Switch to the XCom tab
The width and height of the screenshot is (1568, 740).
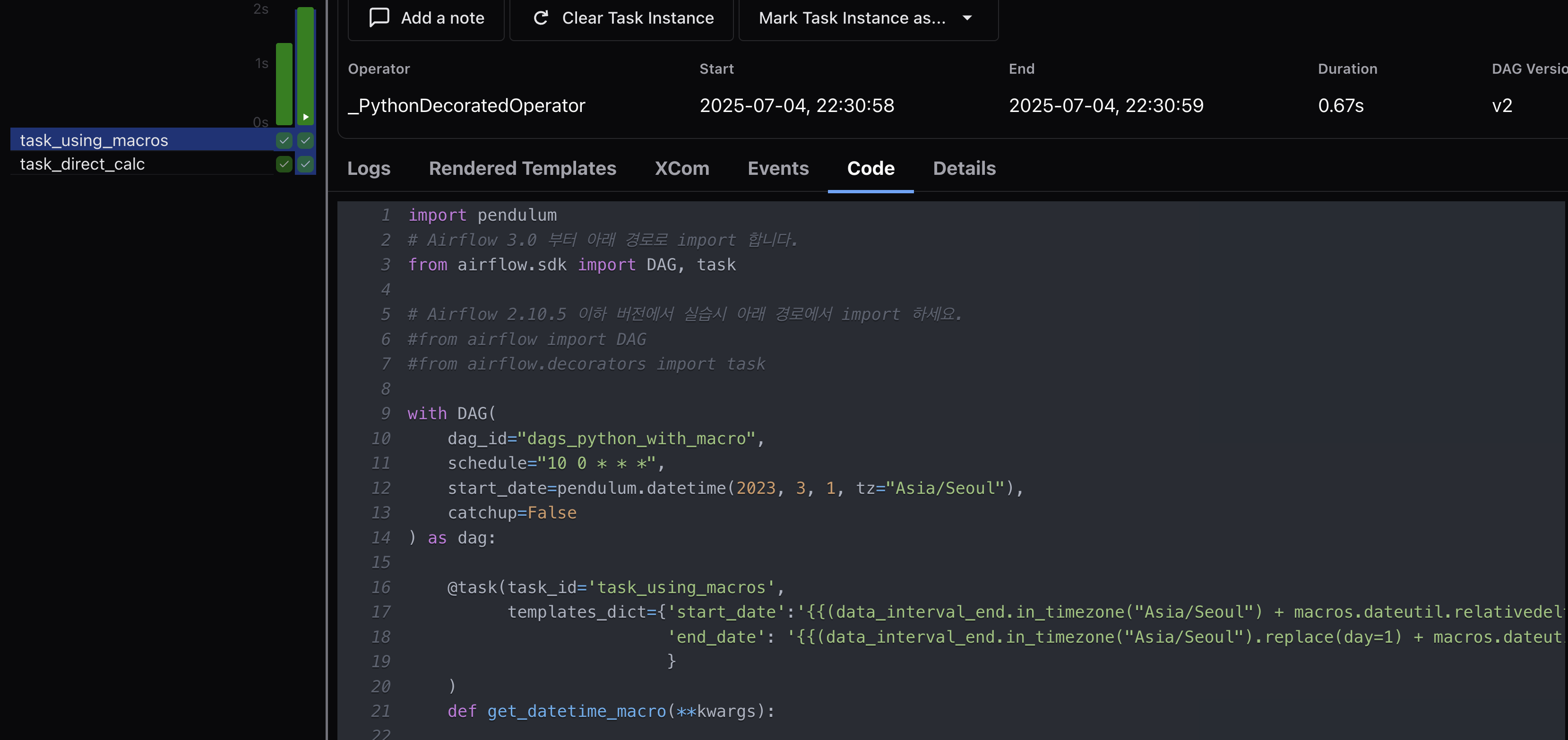pos(682,168)
